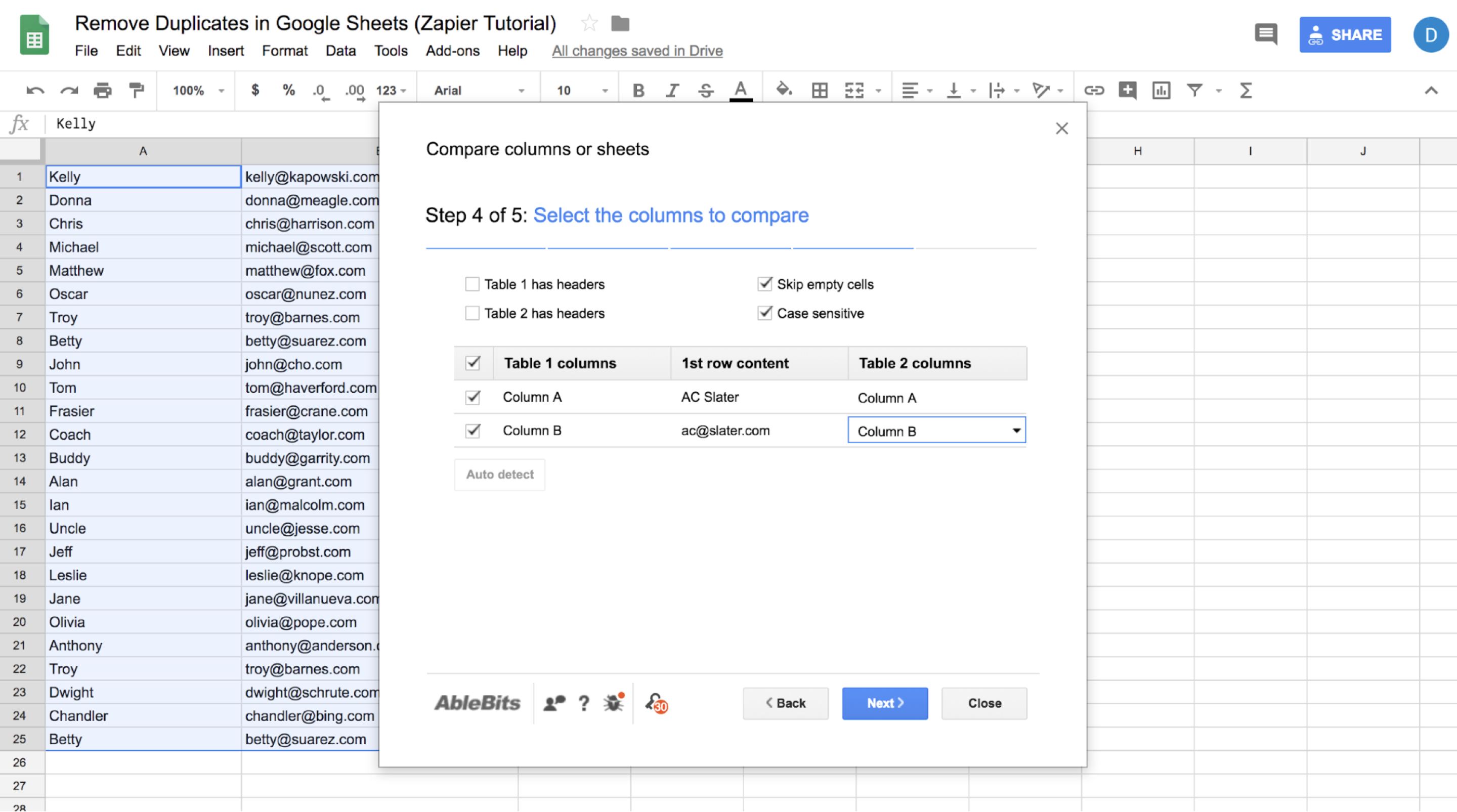
Task: Toggle strikethrough formatting
Action: point(705,91)
